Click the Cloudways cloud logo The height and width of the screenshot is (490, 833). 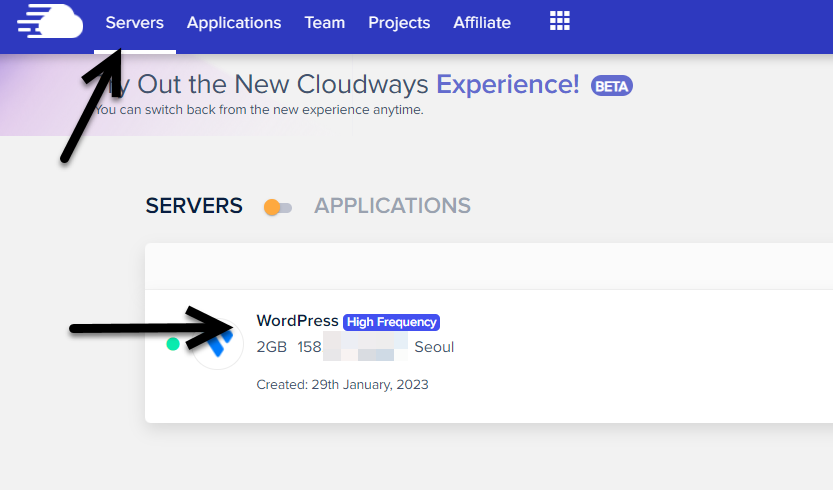coord(50,21)
